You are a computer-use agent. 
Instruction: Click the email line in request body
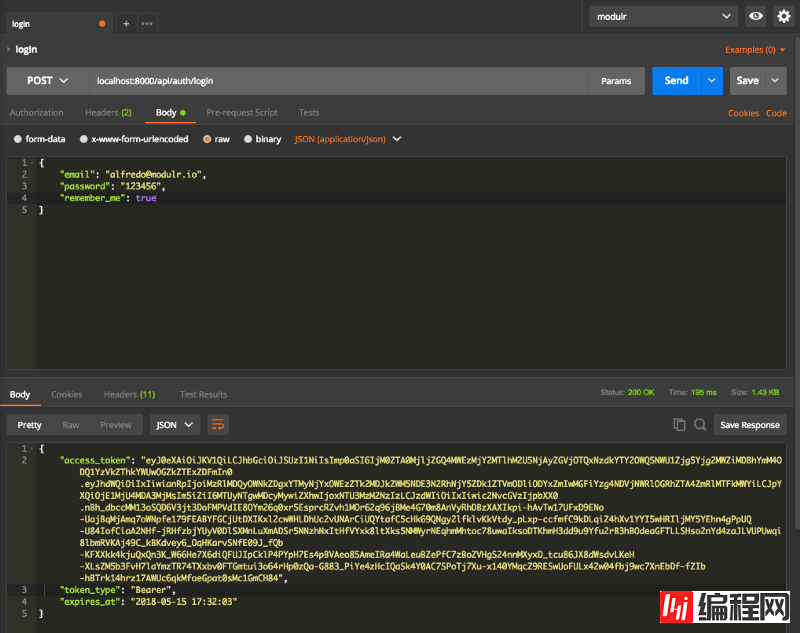(133, 174)
